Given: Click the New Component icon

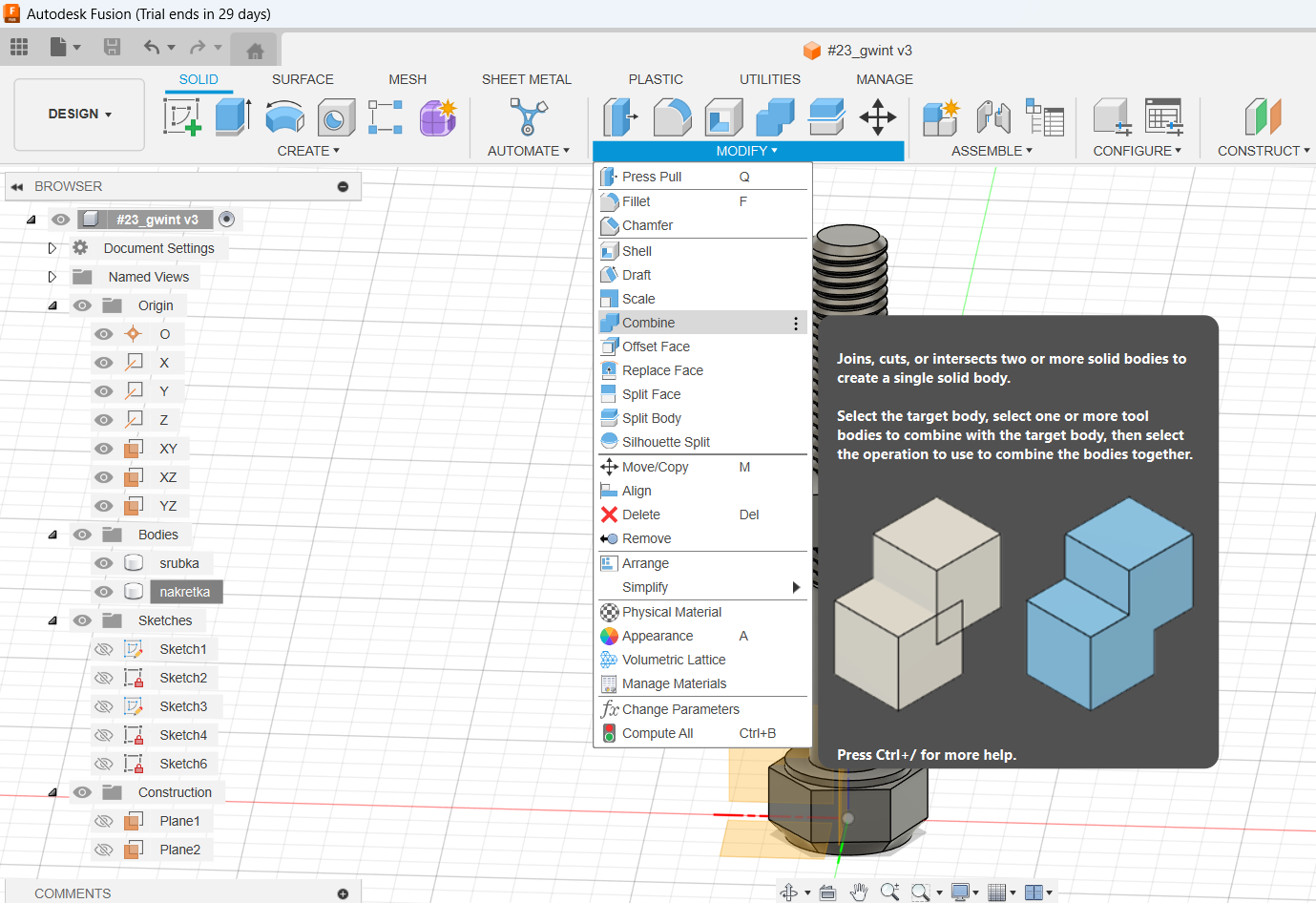Looking at the screenshot, I should coord(941,117).
